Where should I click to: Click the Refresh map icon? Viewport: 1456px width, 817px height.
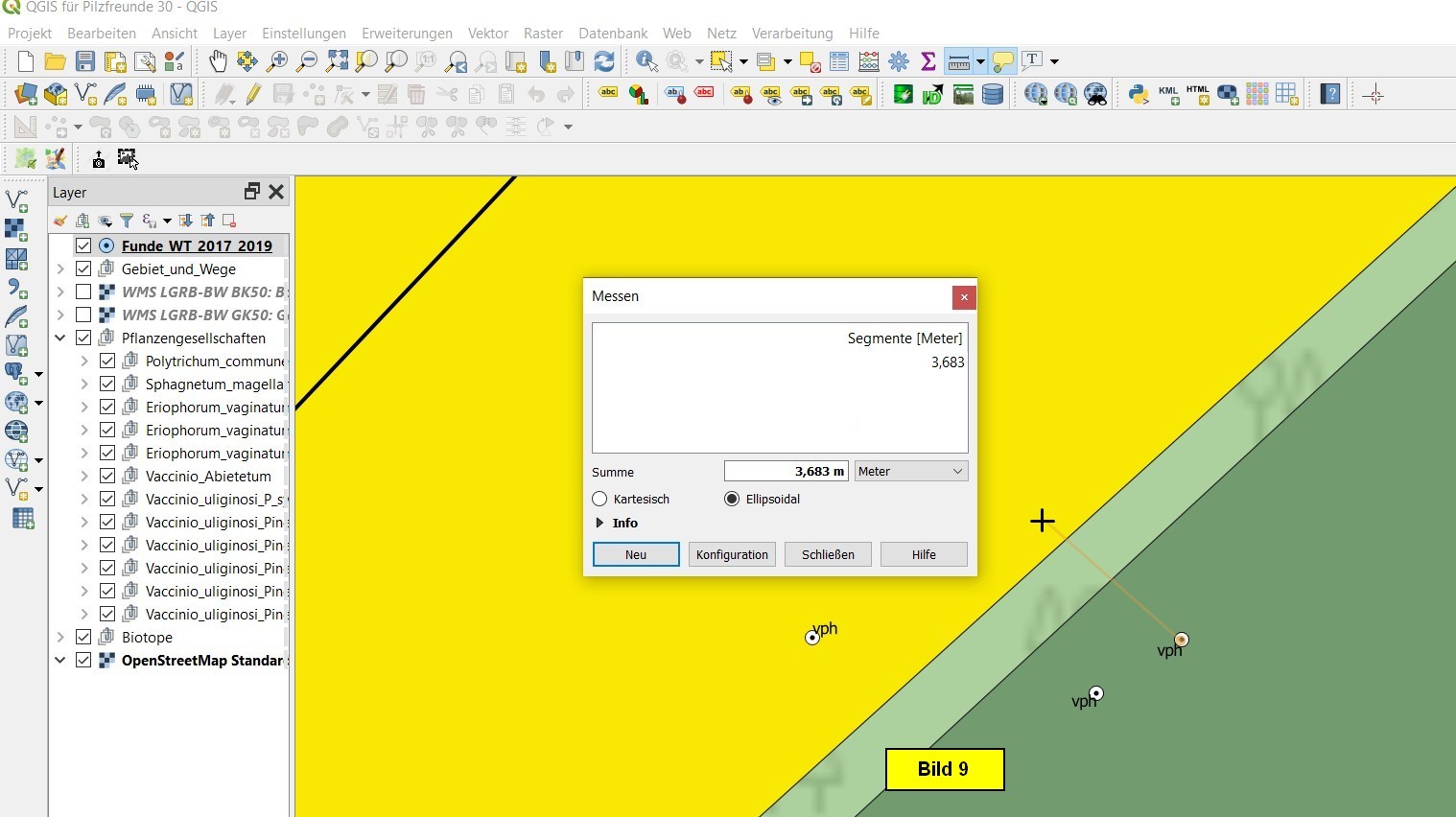coord(604,61)
